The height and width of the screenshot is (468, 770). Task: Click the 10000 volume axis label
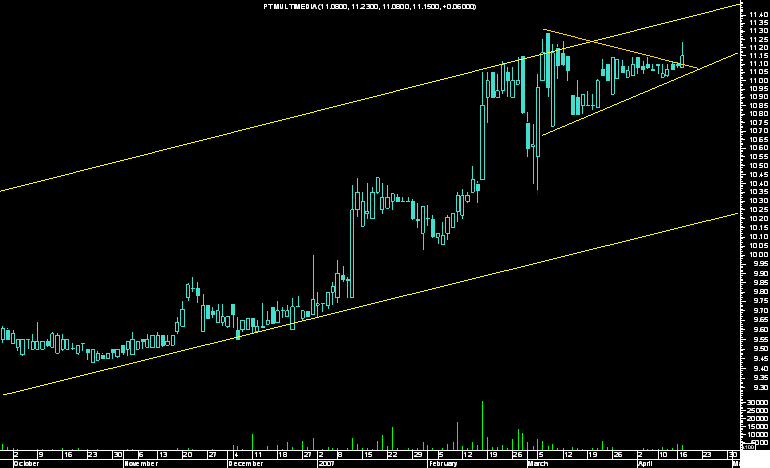758,434
